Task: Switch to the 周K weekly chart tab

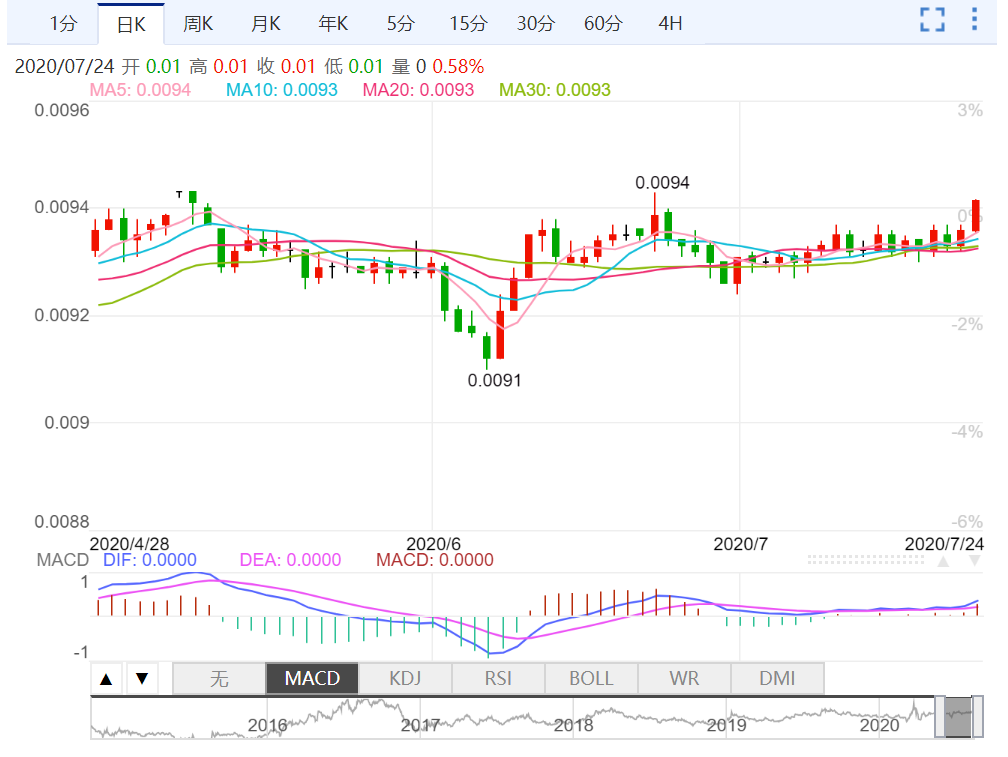Action: tap(198, 23)
